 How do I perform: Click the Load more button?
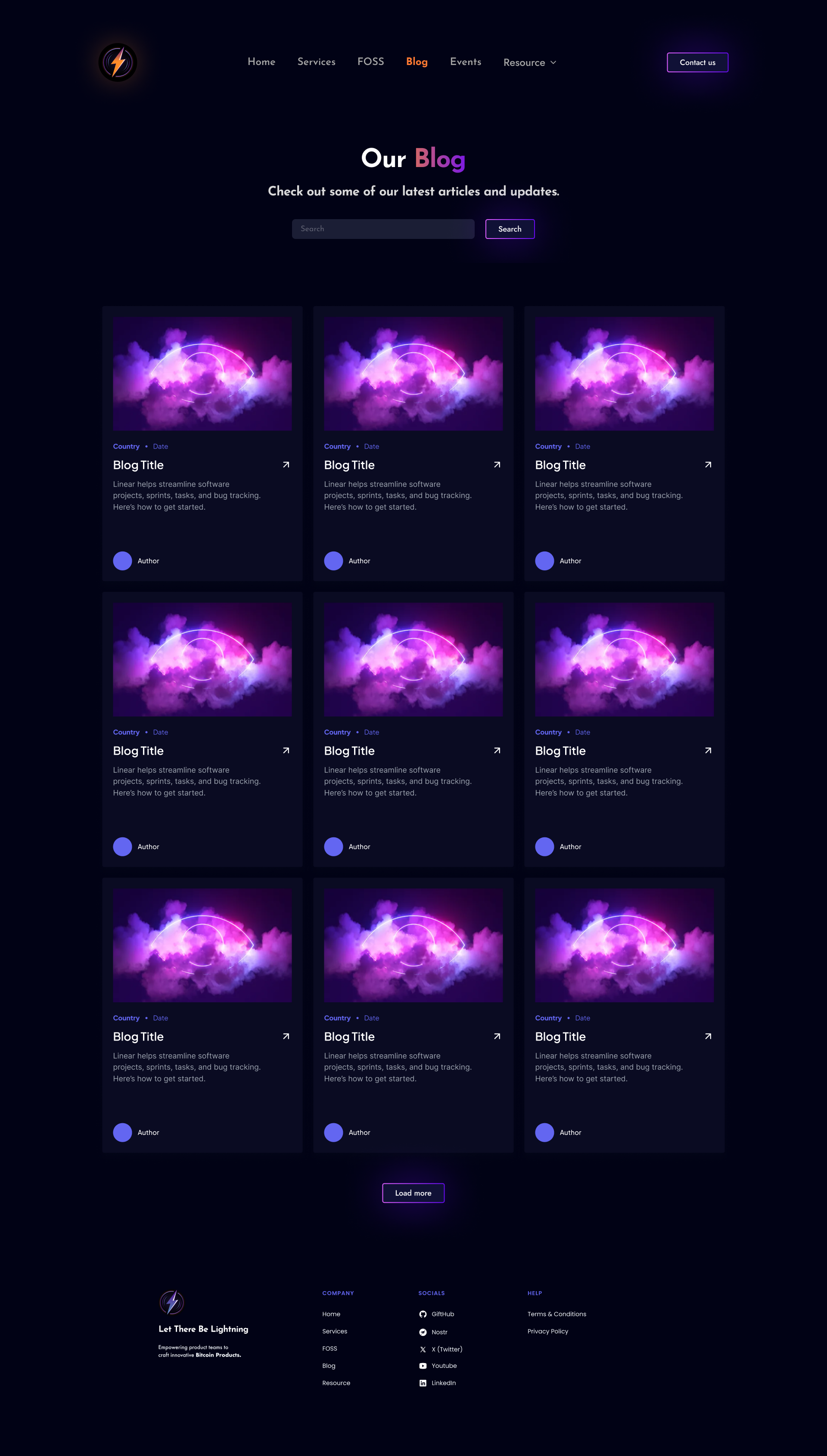click(413, 1193)
